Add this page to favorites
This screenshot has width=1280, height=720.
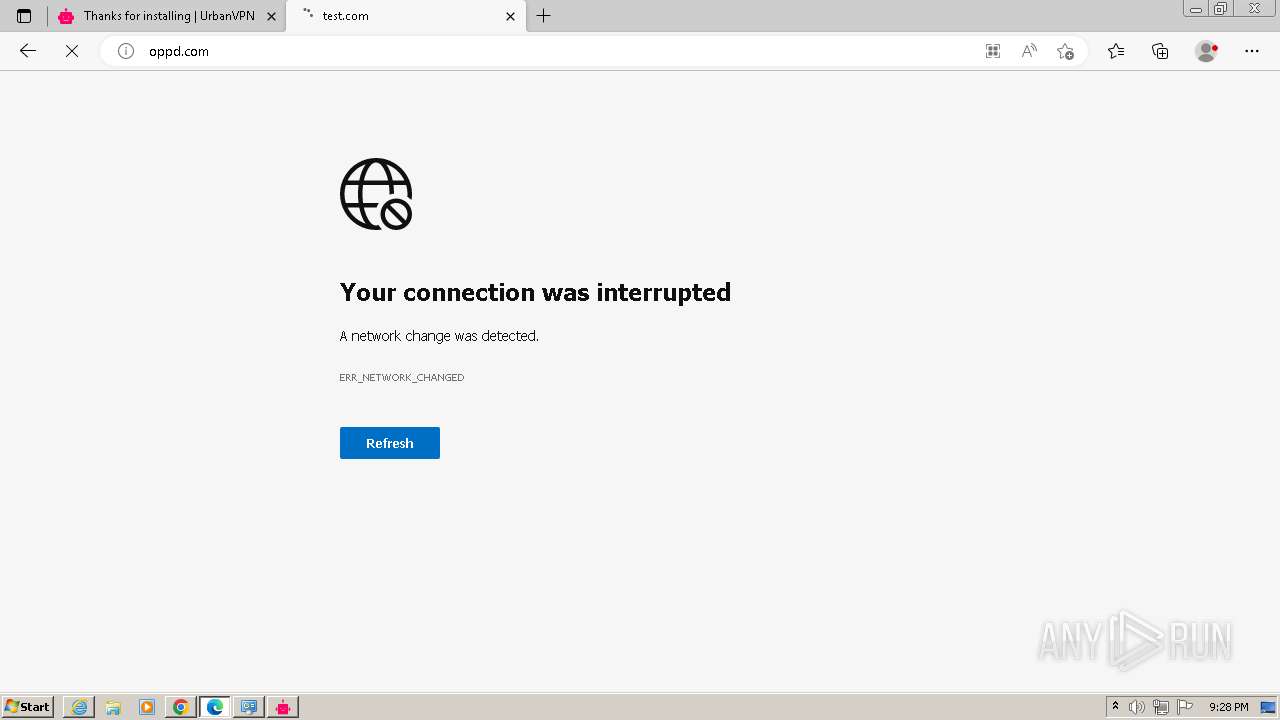(x=1065, y=51)
